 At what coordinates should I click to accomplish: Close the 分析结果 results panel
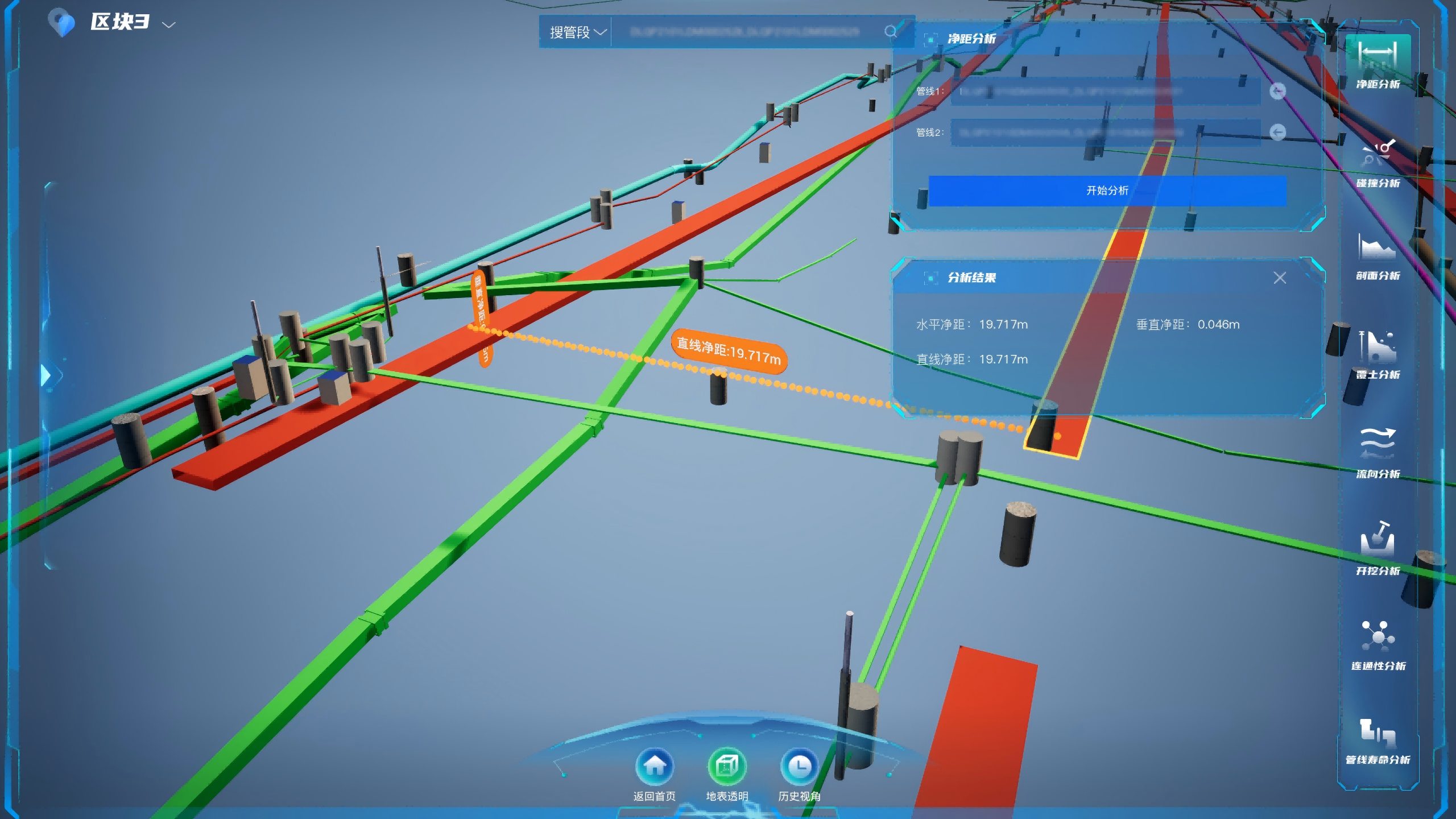pyautogui.click(x=1279, y=278)
